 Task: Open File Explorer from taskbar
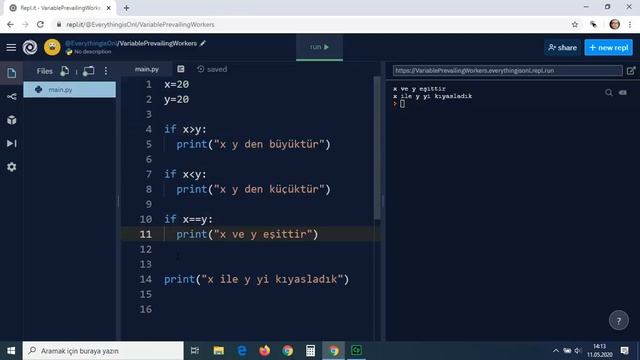click(x=218, y=351)
